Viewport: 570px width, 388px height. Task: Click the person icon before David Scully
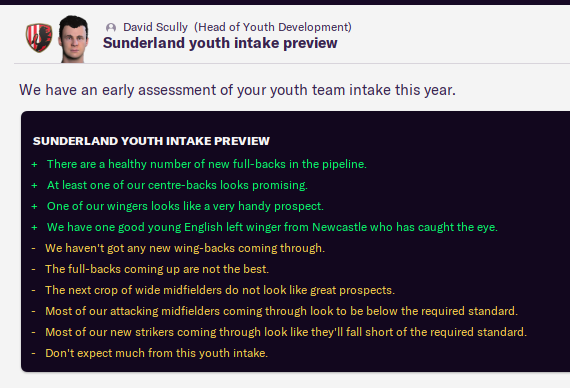point(111,28)
